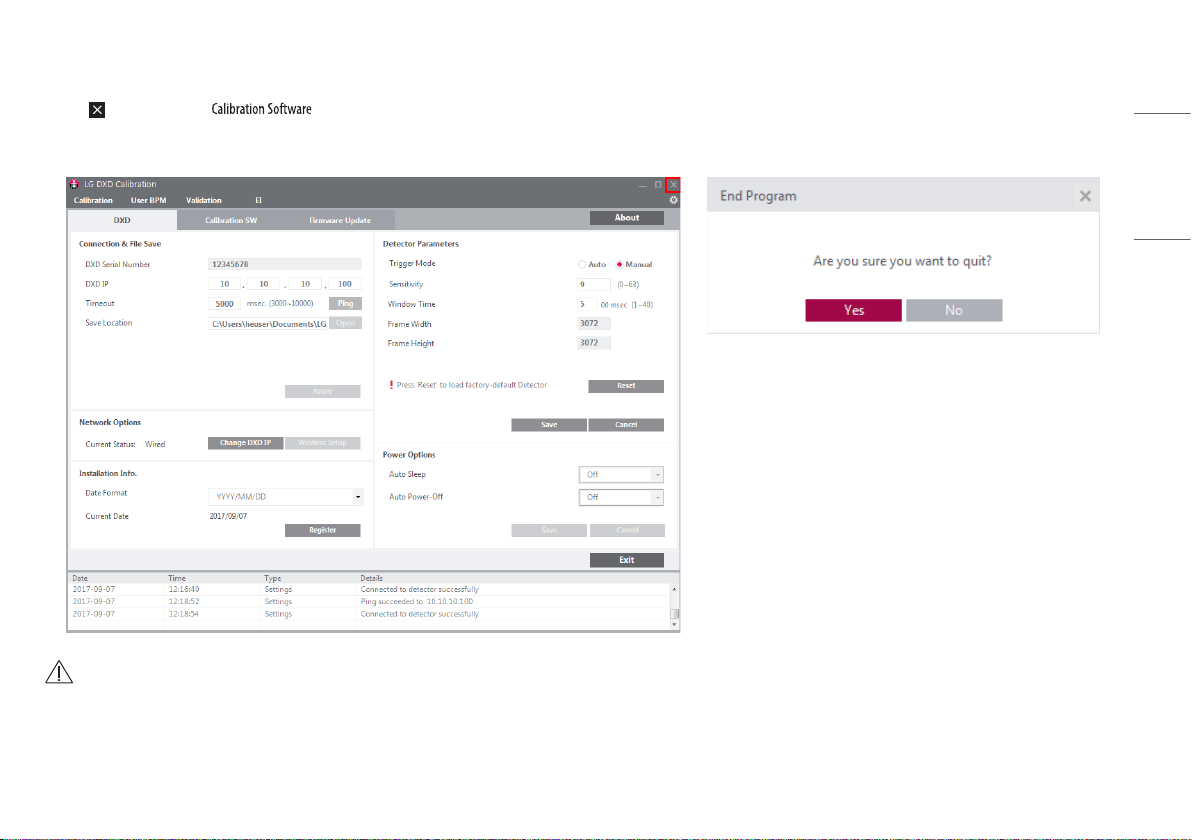Click the Timeout value field
This screenshot has height=840, width=1192.
point(224,304)
